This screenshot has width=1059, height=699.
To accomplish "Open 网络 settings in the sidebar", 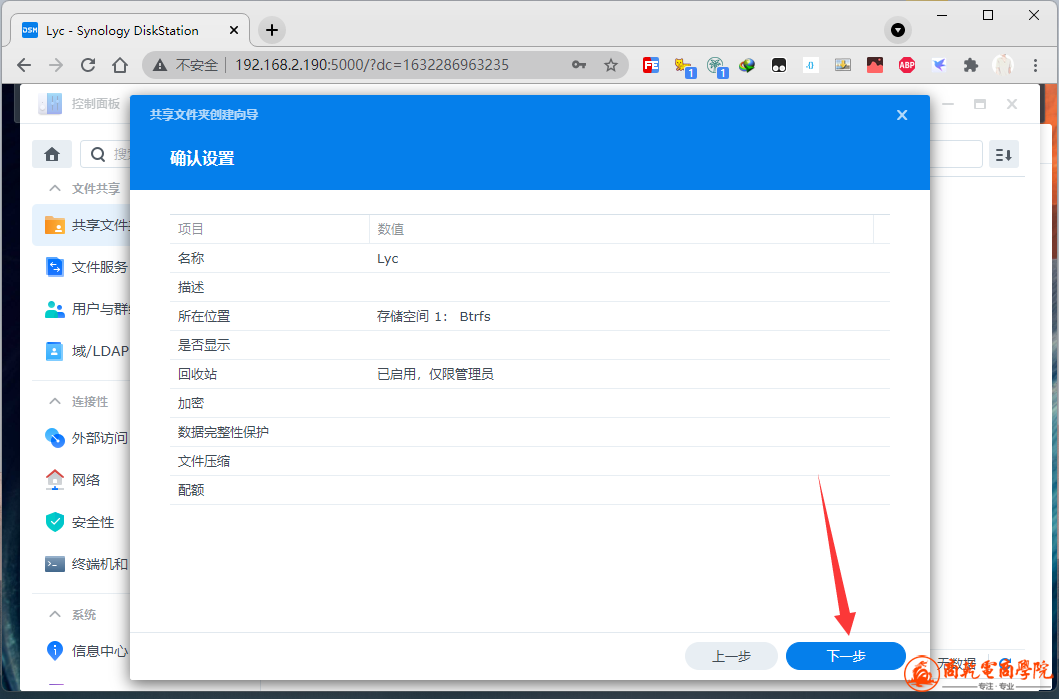I will 81,480.
